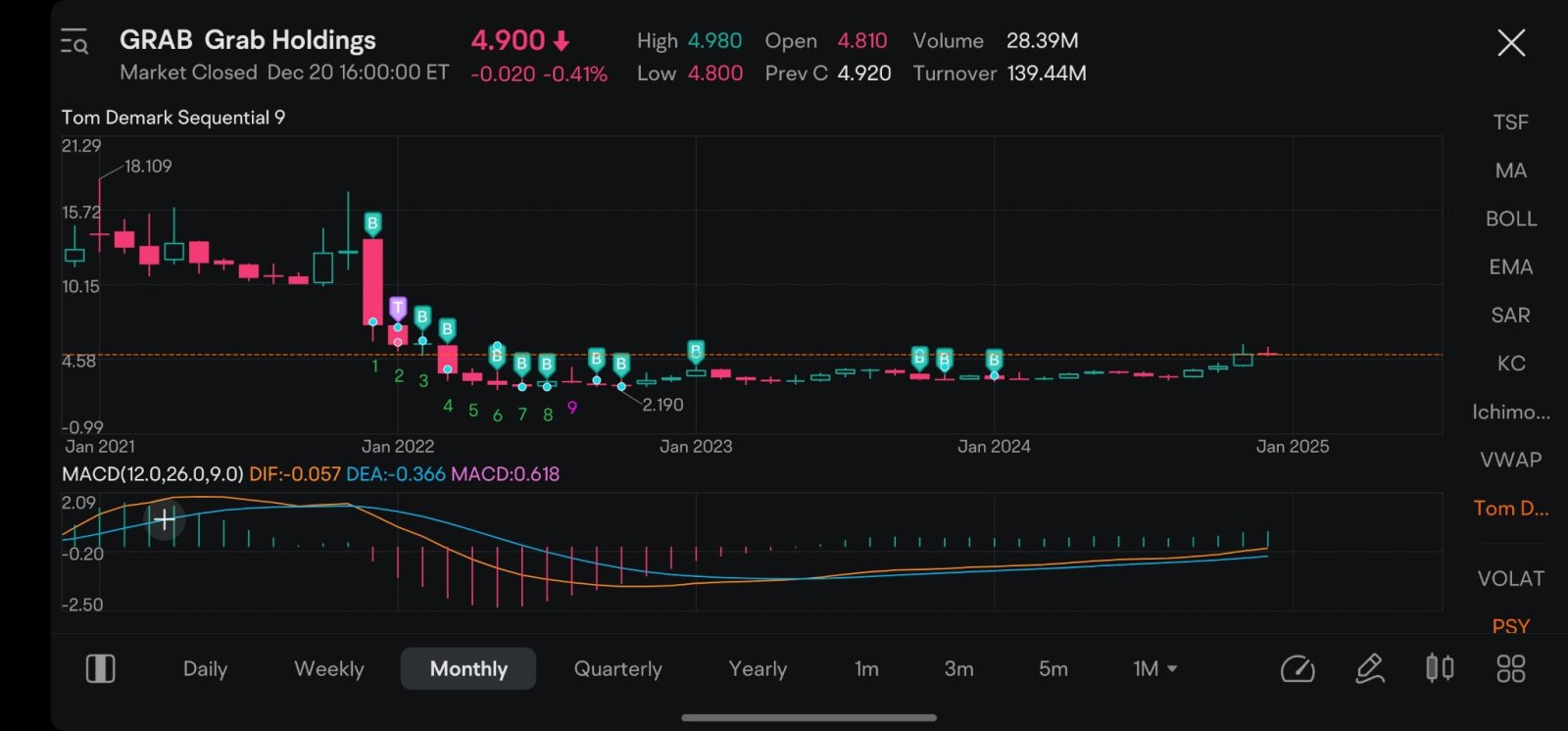Select the highlighted Tom D... indicator

(1510, 508)
